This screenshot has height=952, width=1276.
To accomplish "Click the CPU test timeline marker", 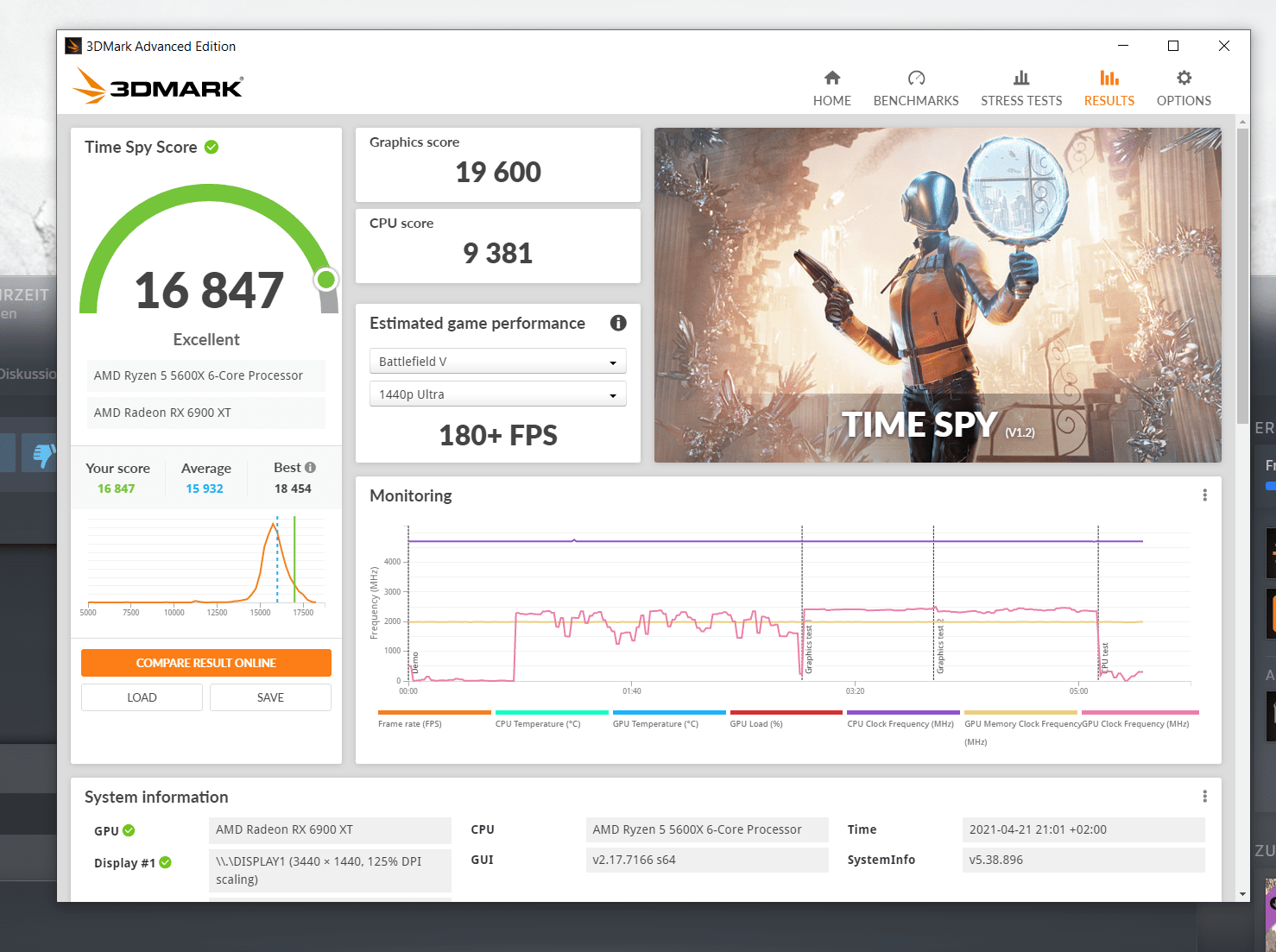I will coord(1104,658).
